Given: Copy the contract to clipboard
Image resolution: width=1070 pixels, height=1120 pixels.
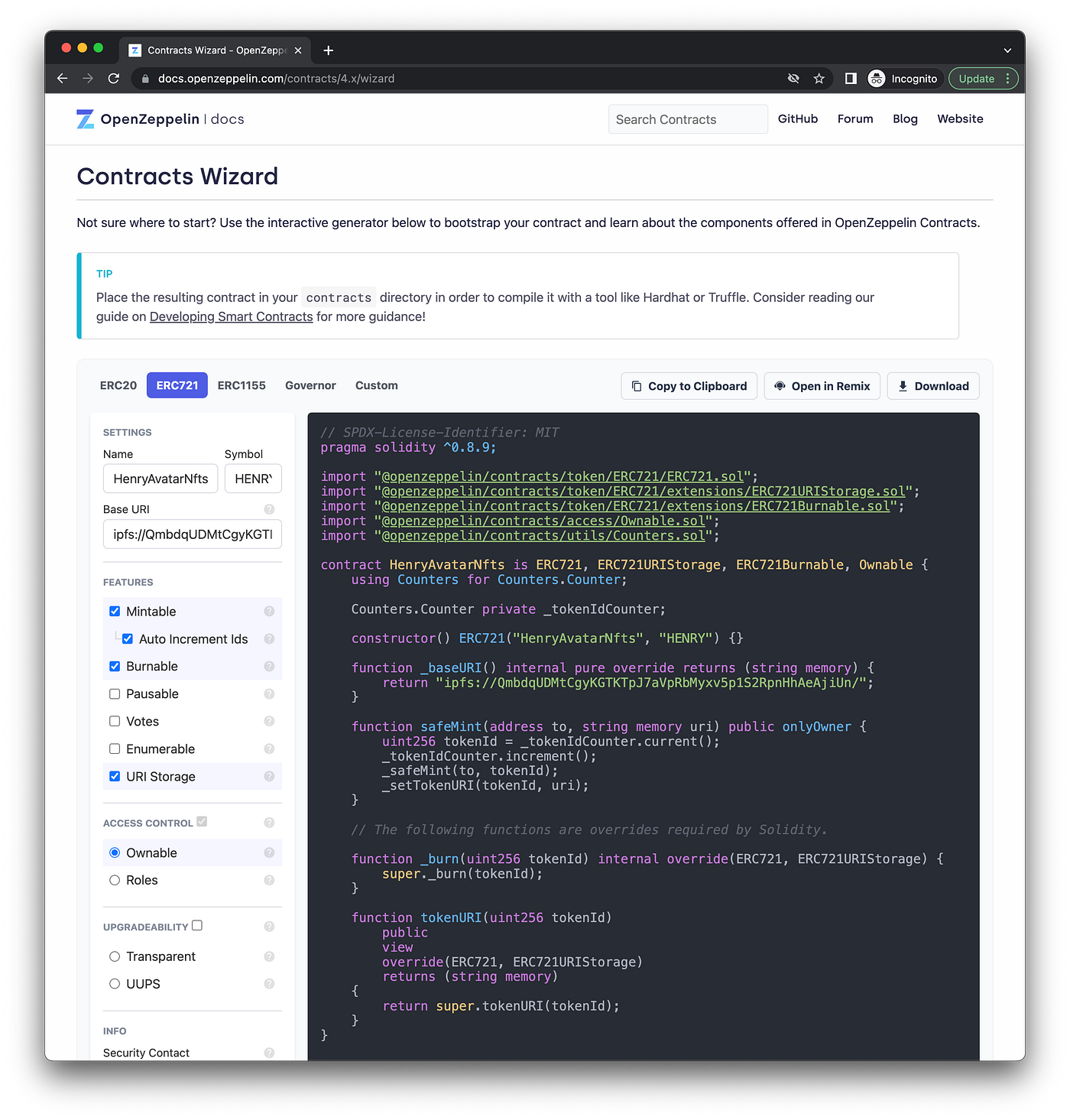Looking at the screenshot, I should 689,386.
